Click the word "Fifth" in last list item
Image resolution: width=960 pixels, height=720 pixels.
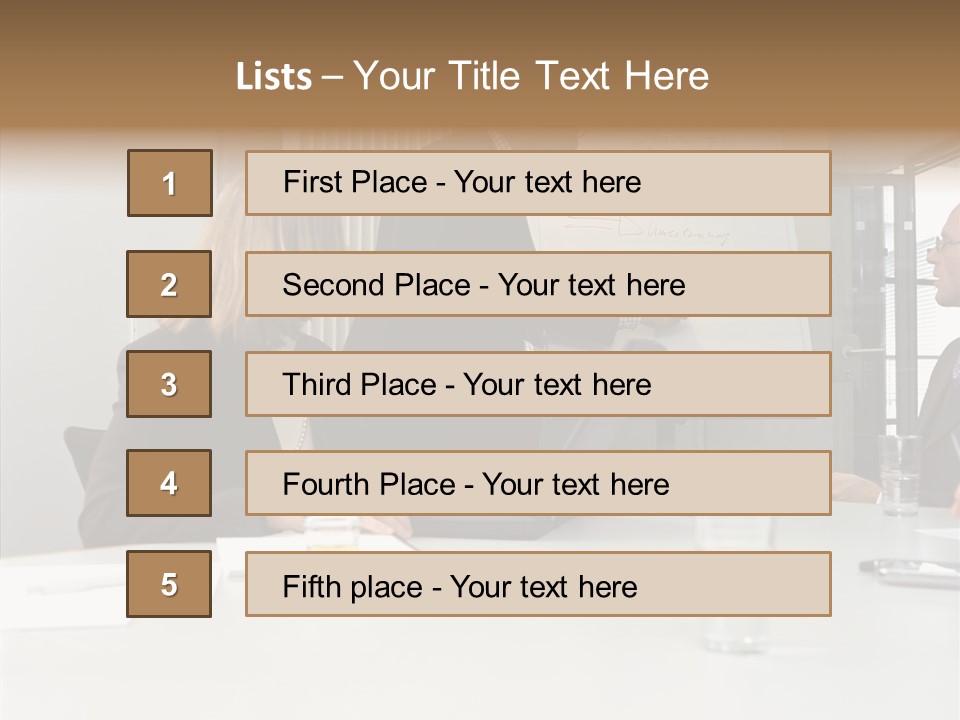(x=312, y=586)
